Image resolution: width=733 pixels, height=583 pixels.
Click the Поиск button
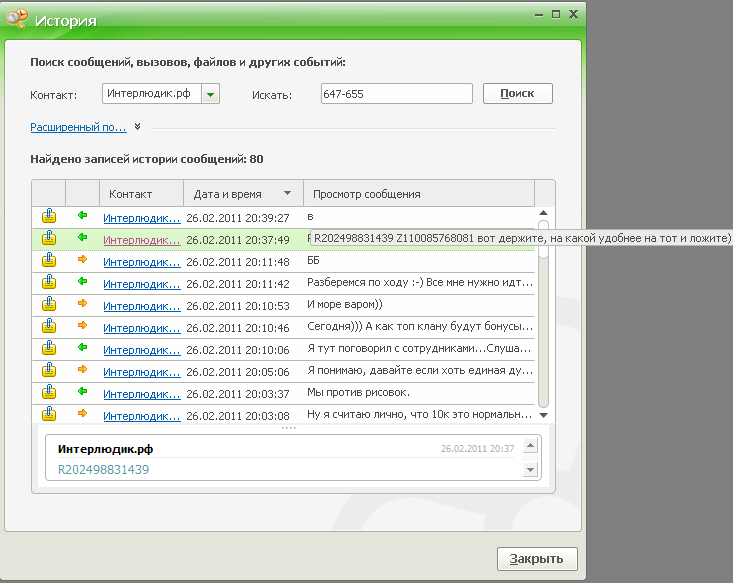click(517, 94)
